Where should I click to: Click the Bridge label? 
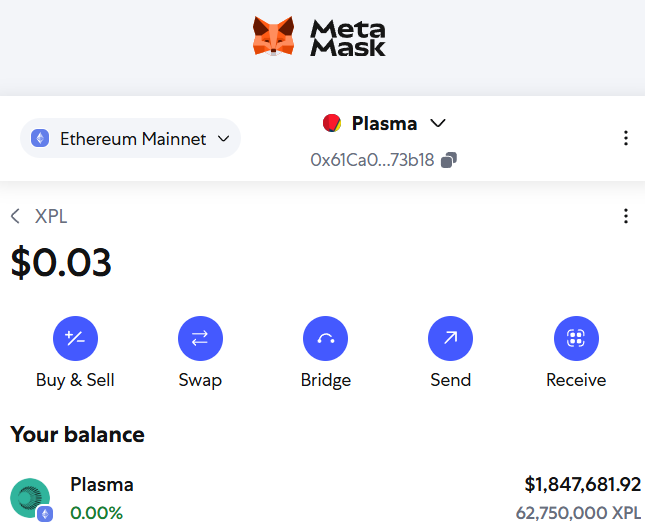click(x=326, y=380)
